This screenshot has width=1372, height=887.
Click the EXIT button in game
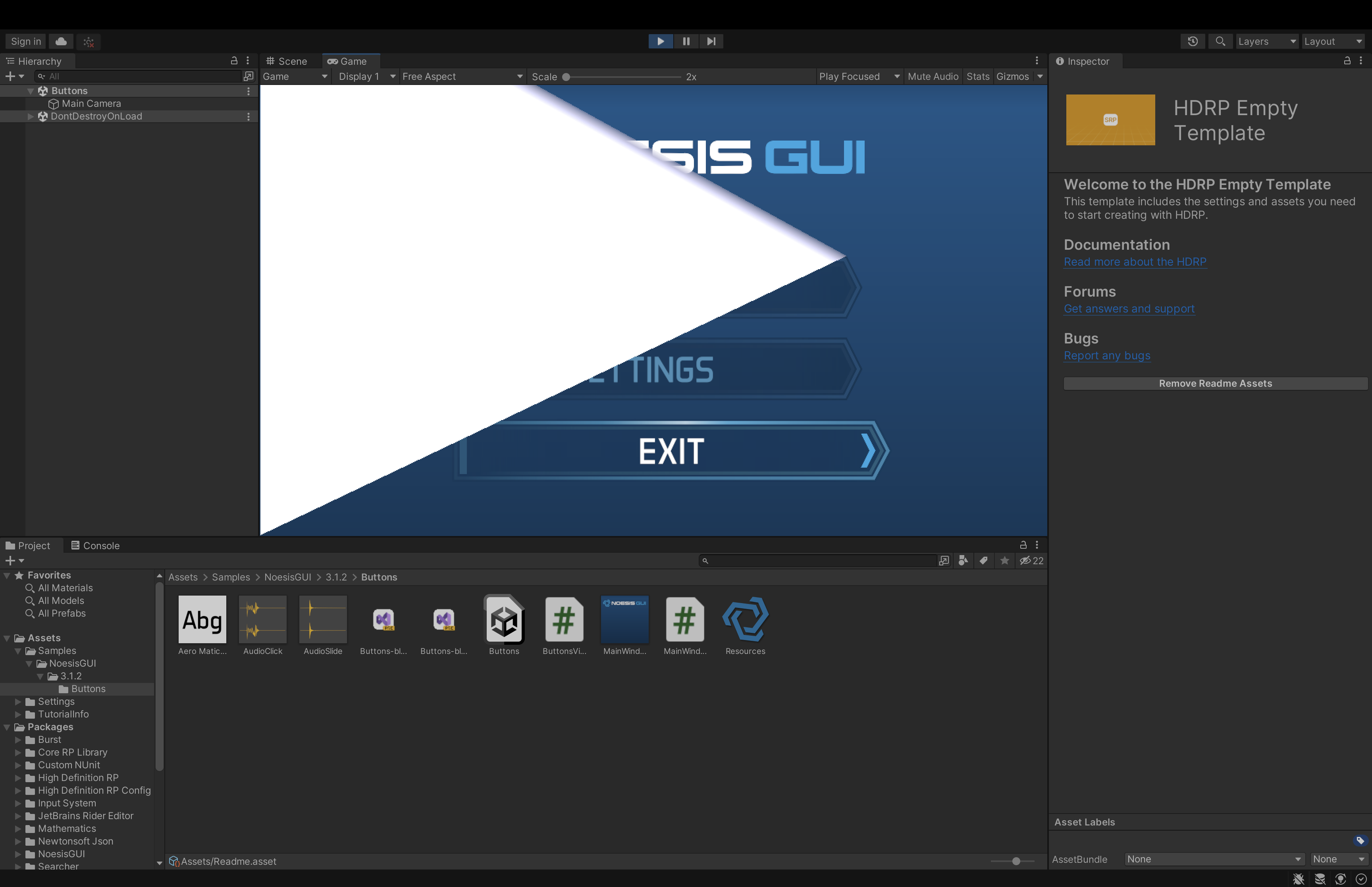(x=671, y=451)
